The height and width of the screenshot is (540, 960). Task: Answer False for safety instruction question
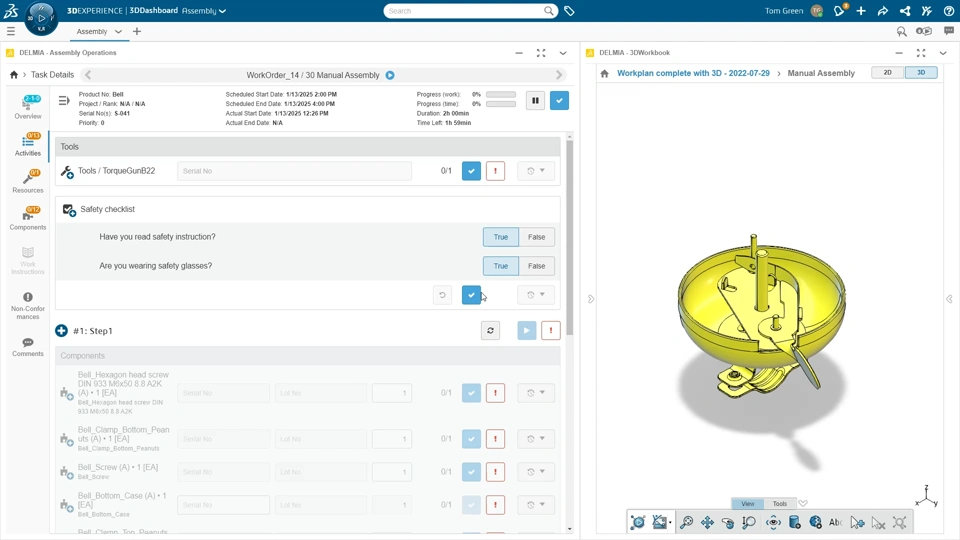pyautogui.click(x=536, y=237)
